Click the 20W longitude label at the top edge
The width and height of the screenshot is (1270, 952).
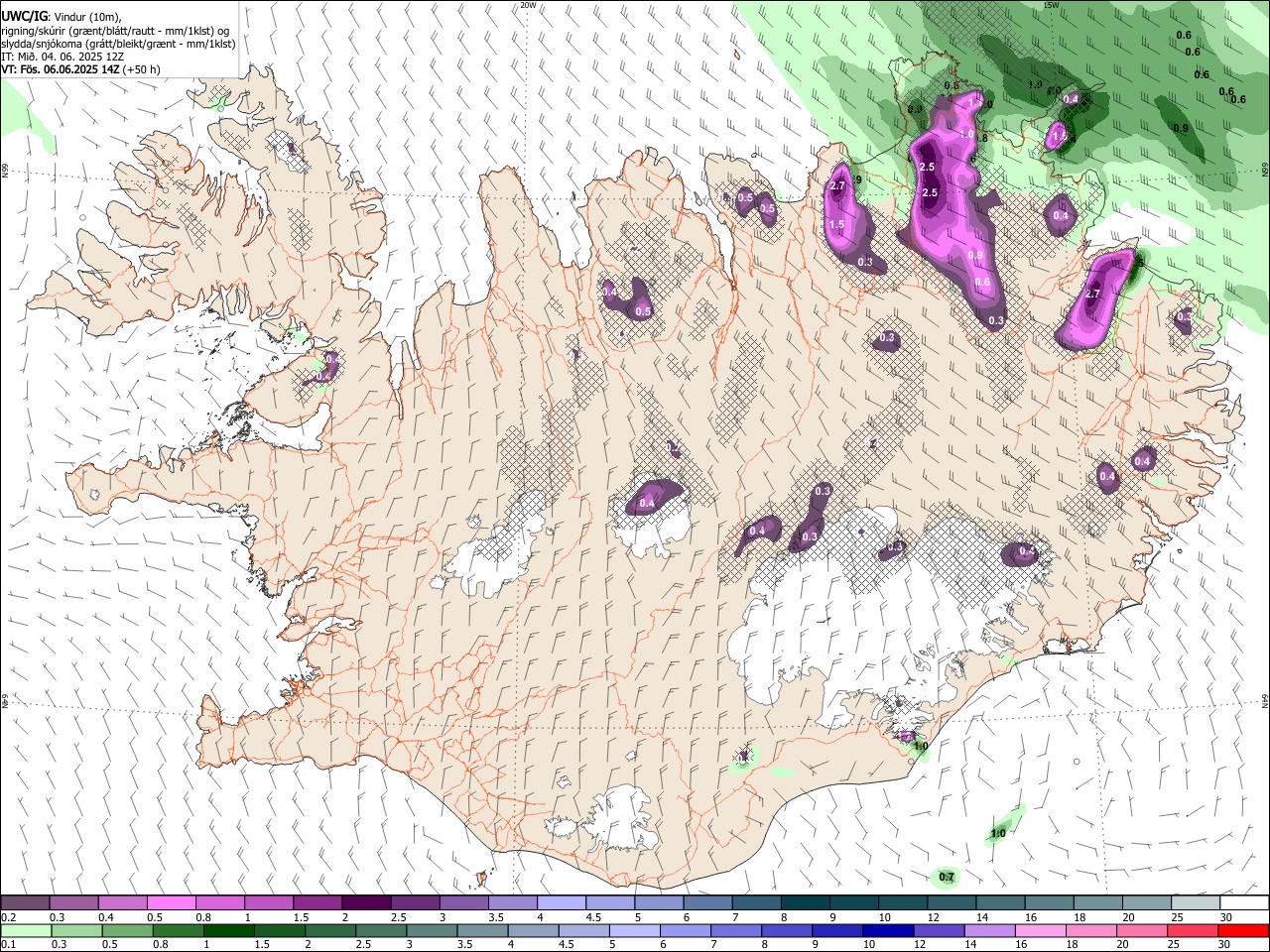[x=528, y=5]
